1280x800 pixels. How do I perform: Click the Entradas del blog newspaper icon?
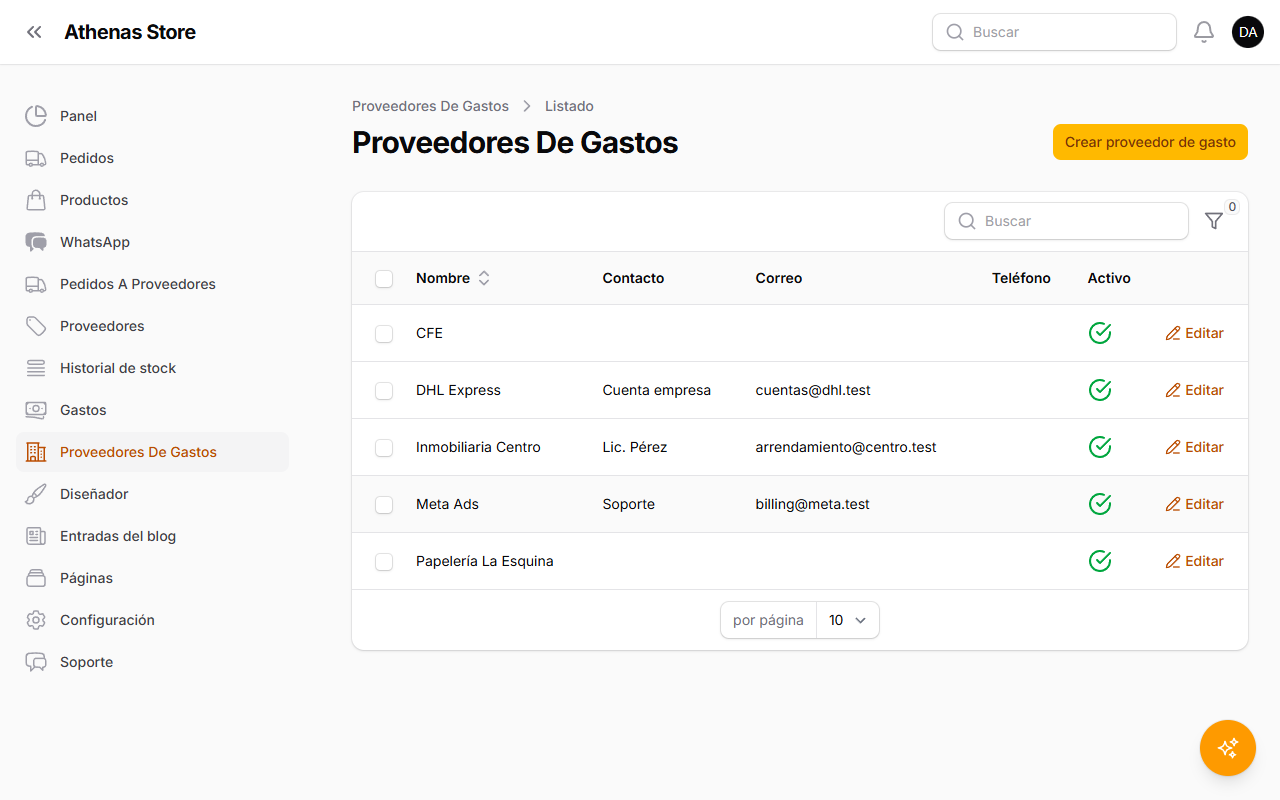[36, 536]
